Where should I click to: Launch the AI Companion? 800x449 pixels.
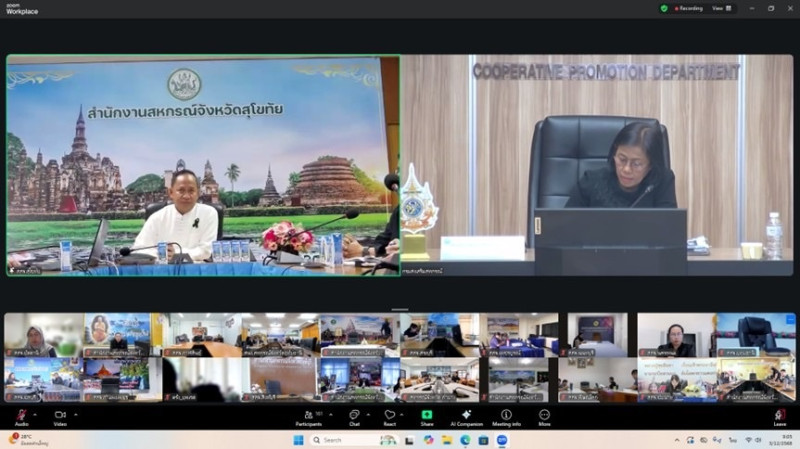point(465,415)
